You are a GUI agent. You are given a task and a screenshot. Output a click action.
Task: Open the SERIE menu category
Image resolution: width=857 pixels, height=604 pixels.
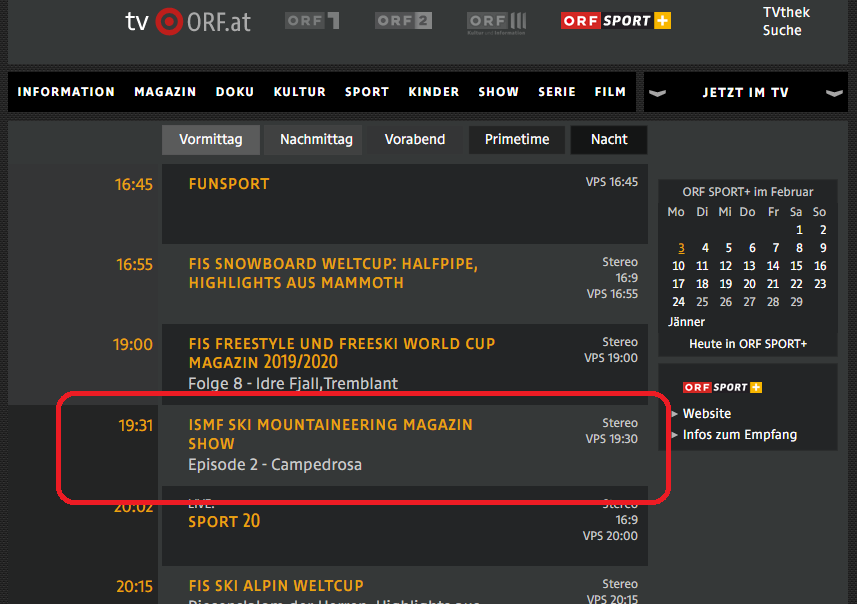[x=556, y=92]
